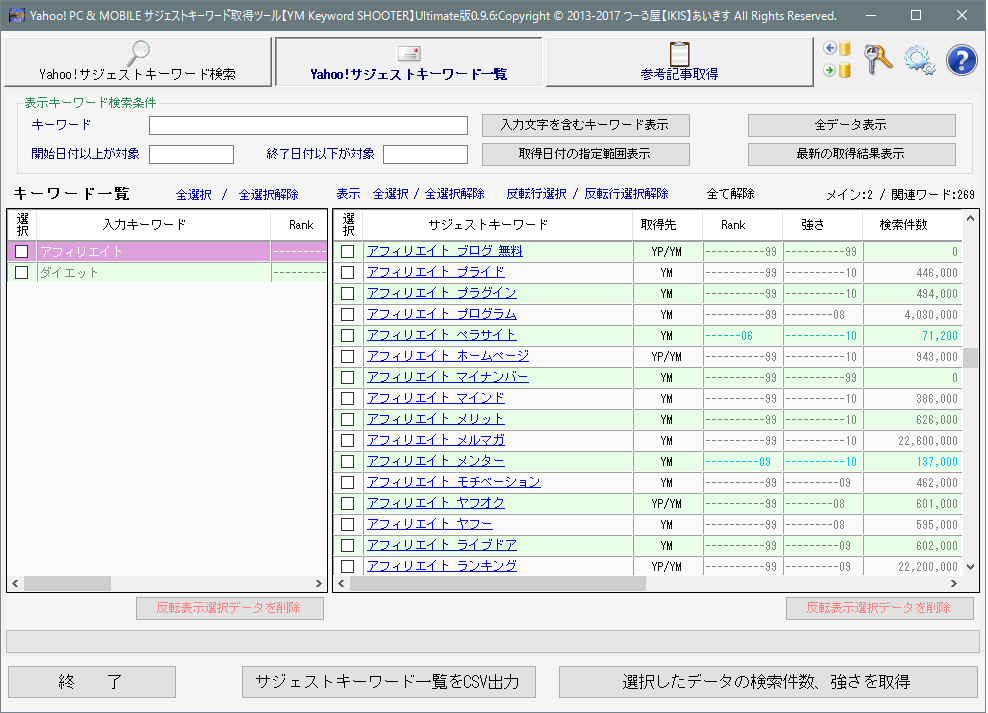Check the アフィリエイト プライド row
The width and height of the screenshot is (988, 713).
pyautogui.click(x=347, y=273)
